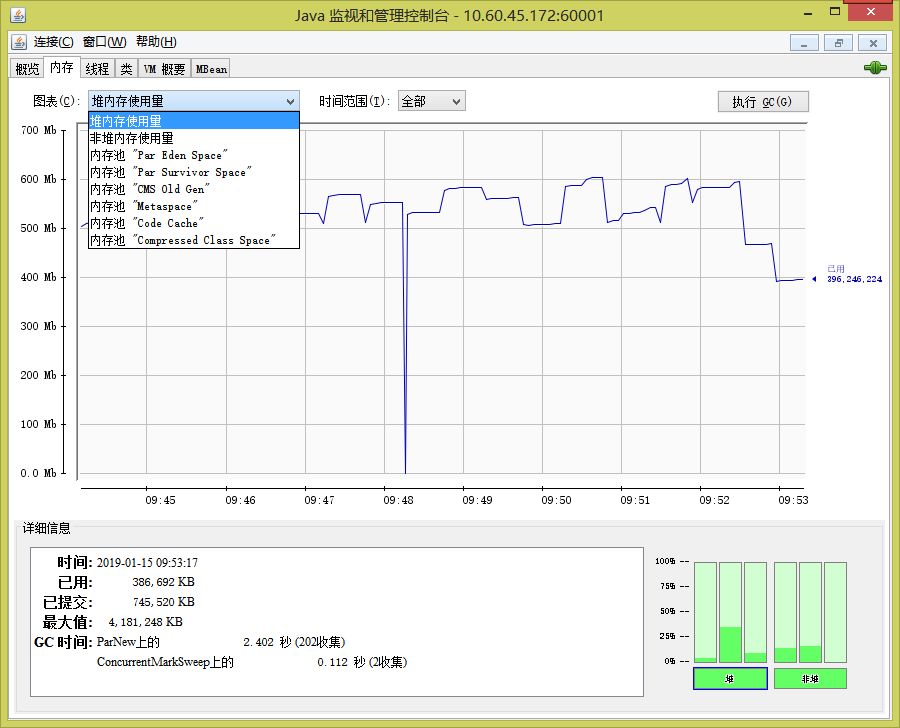Switch to the 内存 tab

tap(62, 68)
